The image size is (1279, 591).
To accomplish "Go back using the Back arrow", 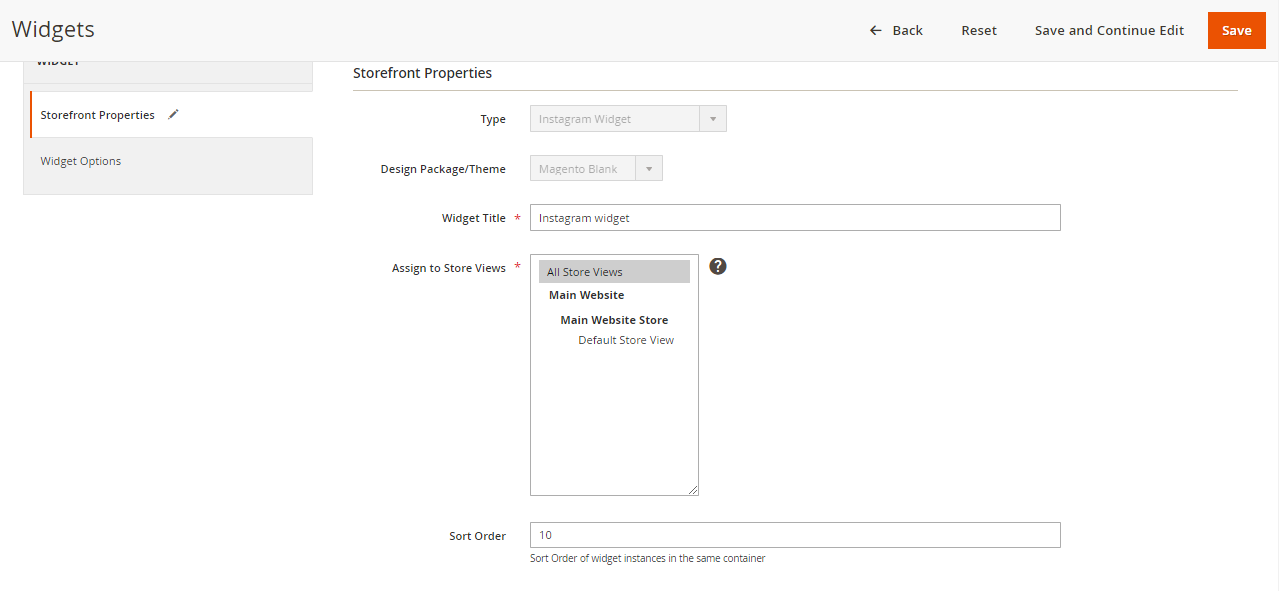I will point(895,30).
